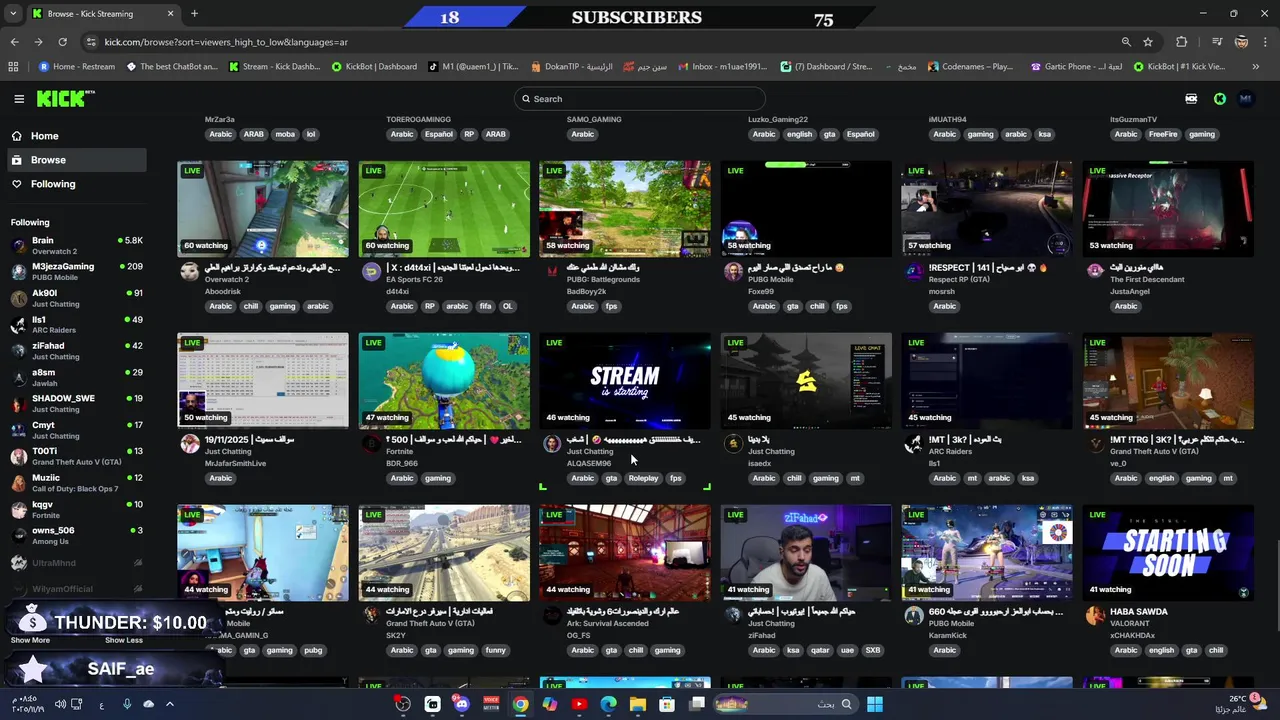Open 'Gartic Phone' bookmark

click(1075, 67)
